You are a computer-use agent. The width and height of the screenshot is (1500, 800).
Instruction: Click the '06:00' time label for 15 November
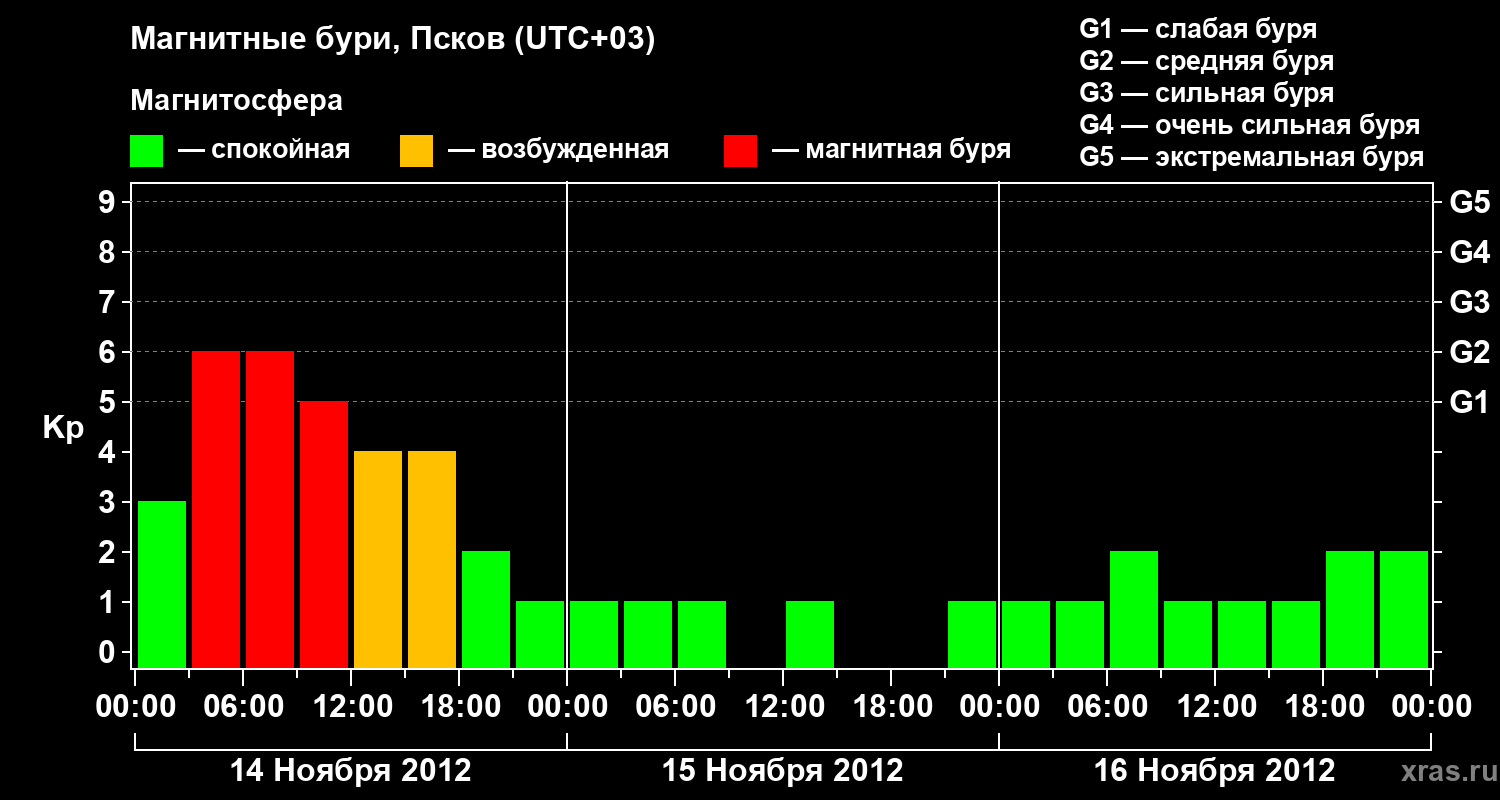click(x=675, y=706)
